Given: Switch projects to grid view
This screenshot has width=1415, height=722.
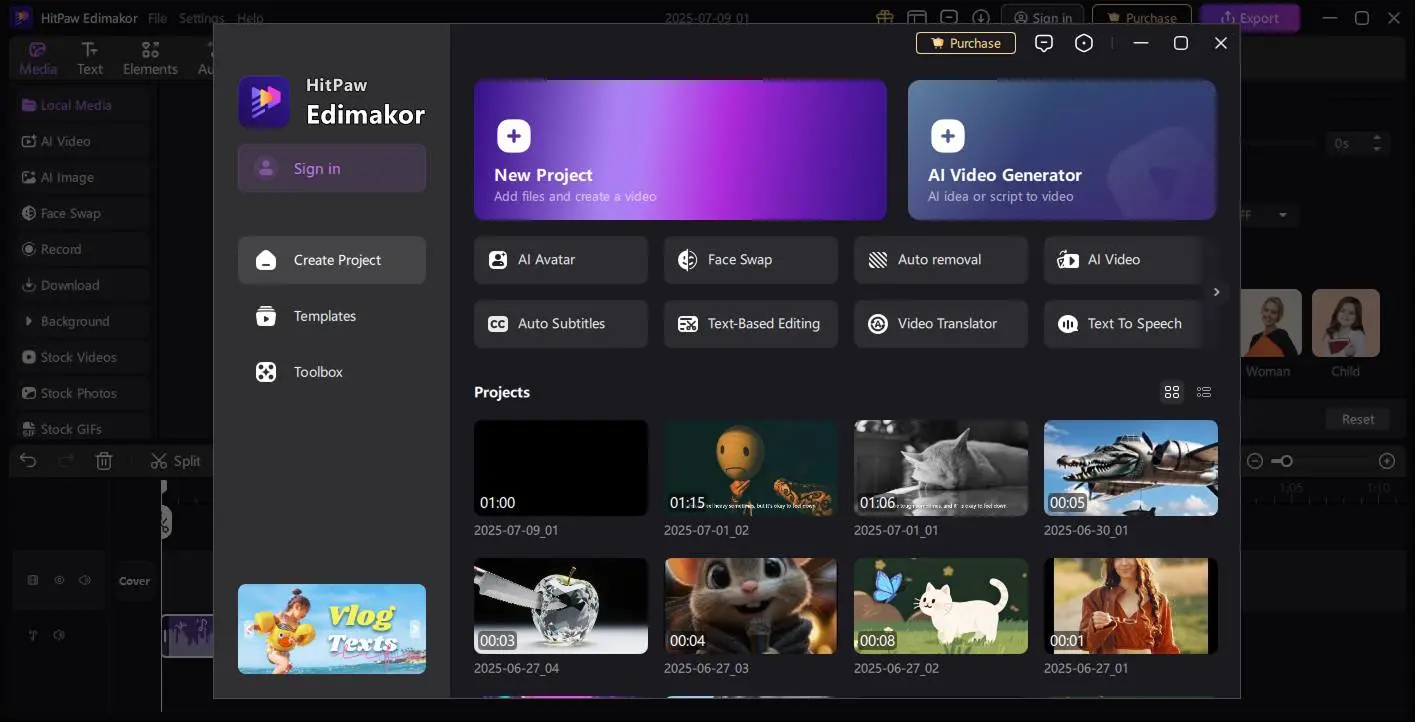Looking at the screenshot, I should (1172, 392).
